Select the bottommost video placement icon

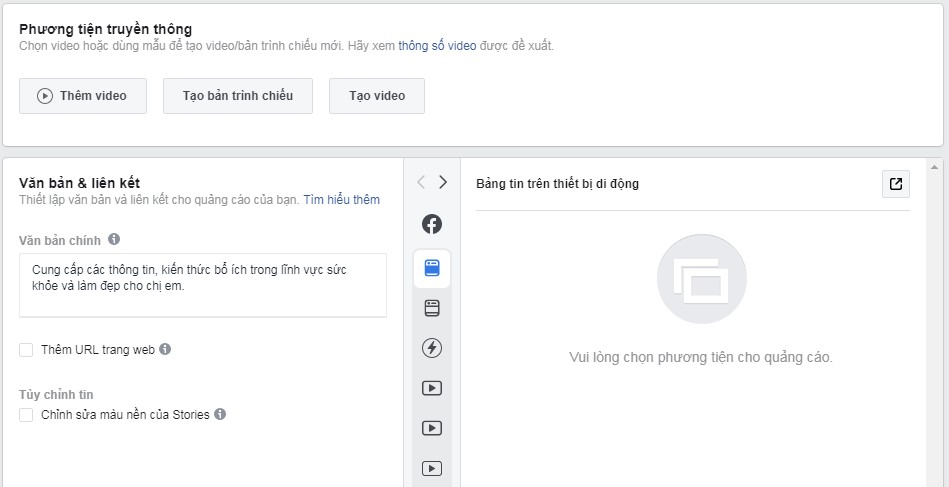pos(431,467)
